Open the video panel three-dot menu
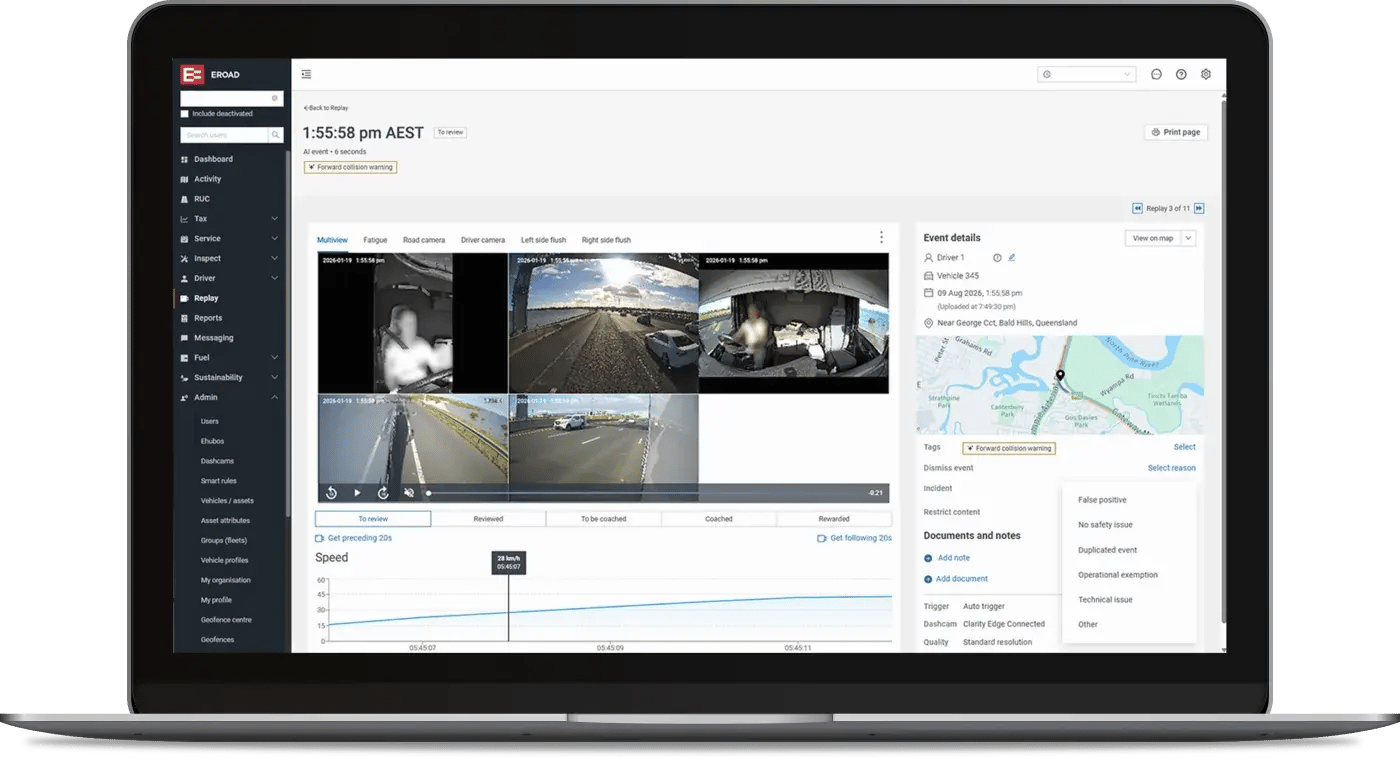This screenshot has width=1400, height=759. pos(881,237)
